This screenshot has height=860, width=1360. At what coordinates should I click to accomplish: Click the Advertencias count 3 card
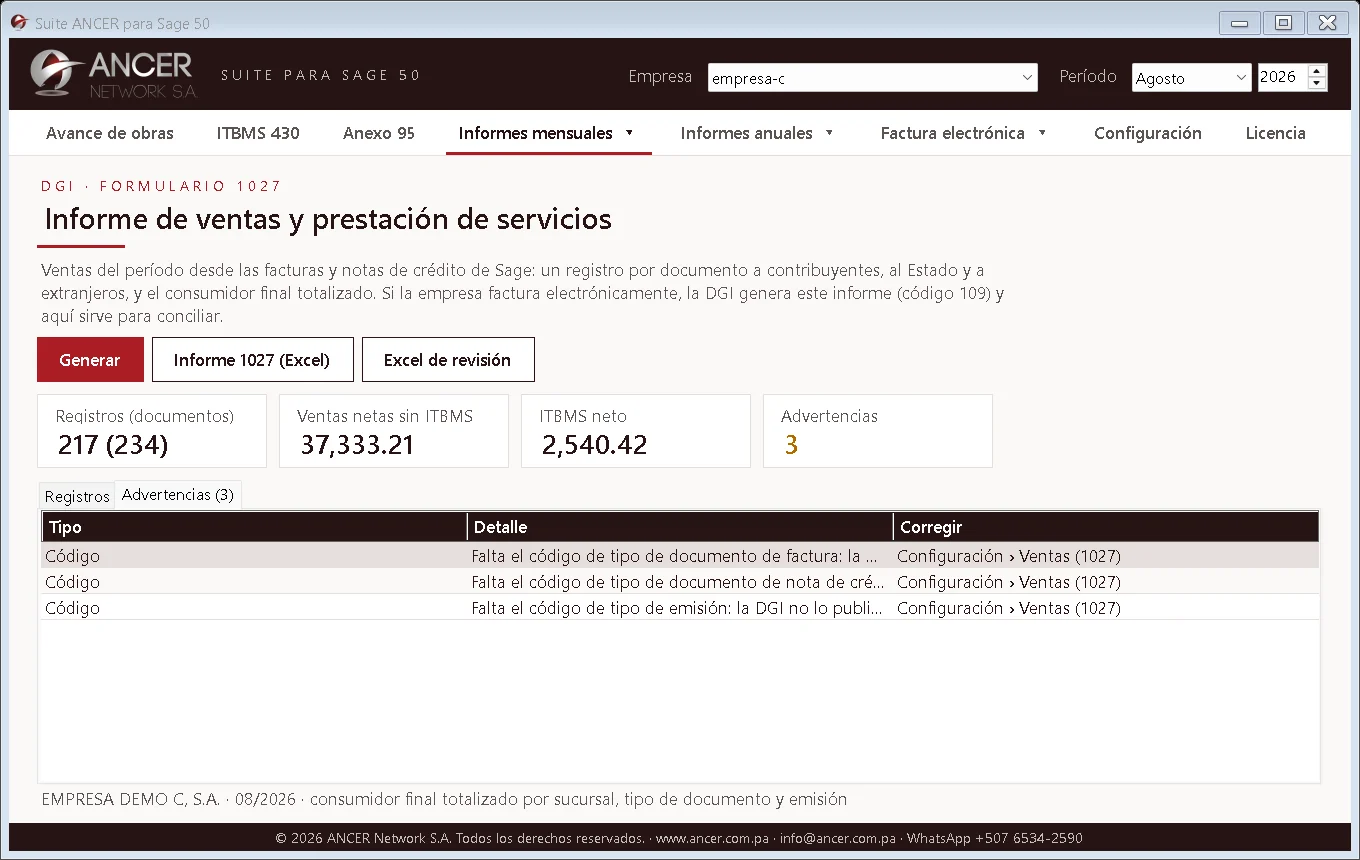coord(878,431)
